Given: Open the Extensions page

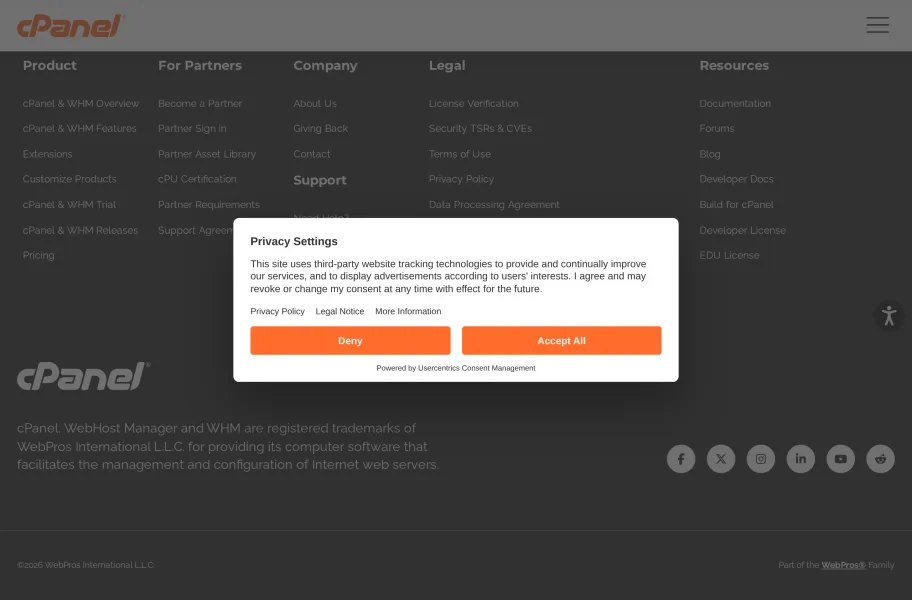Looking at the screenshot, I should [x=48, y=154].
